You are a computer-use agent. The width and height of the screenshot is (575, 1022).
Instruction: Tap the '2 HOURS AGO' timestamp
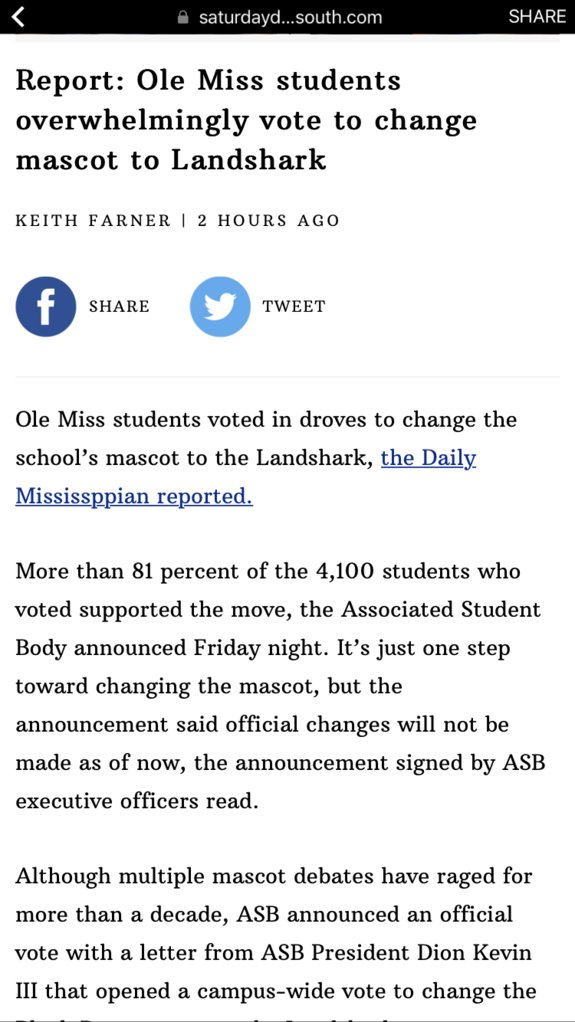268,220
